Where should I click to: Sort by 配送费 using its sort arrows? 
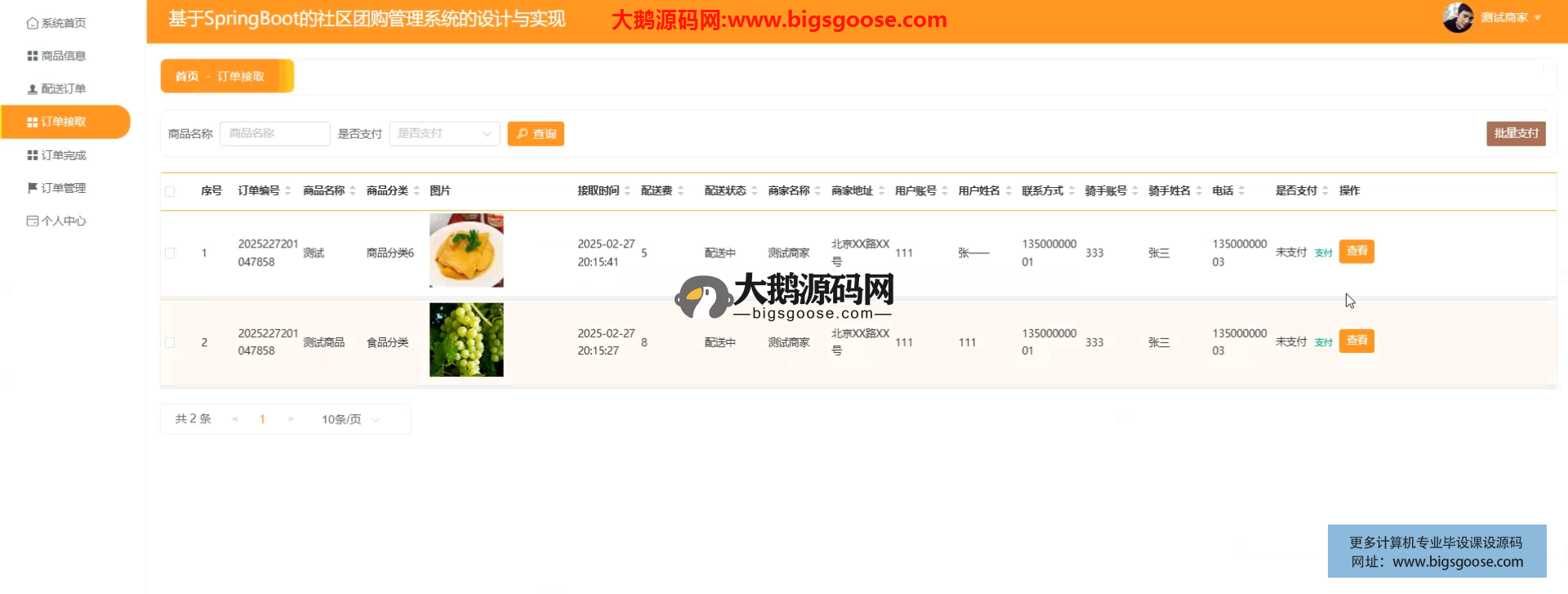click(680, 190)
